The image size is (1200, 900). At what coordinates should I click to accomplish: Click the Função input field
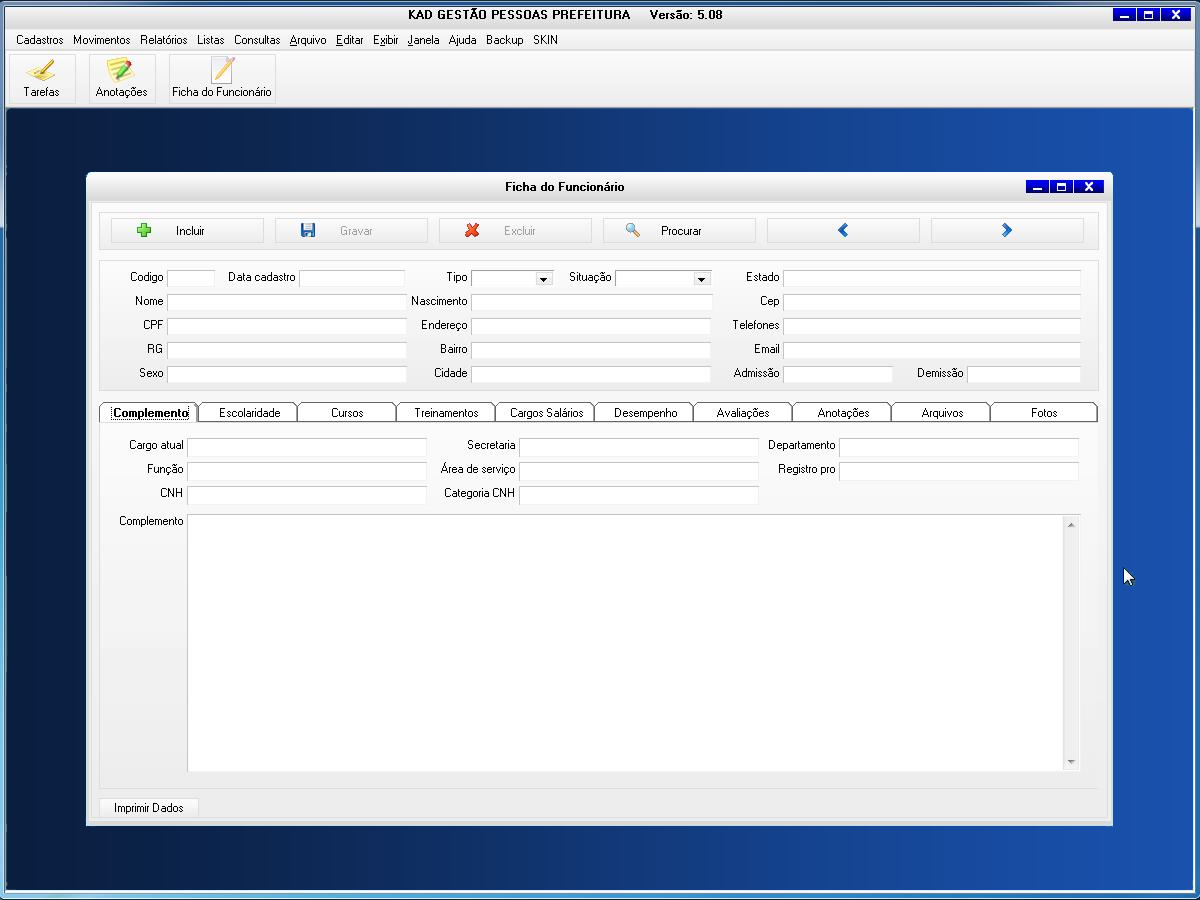[307, 471]
